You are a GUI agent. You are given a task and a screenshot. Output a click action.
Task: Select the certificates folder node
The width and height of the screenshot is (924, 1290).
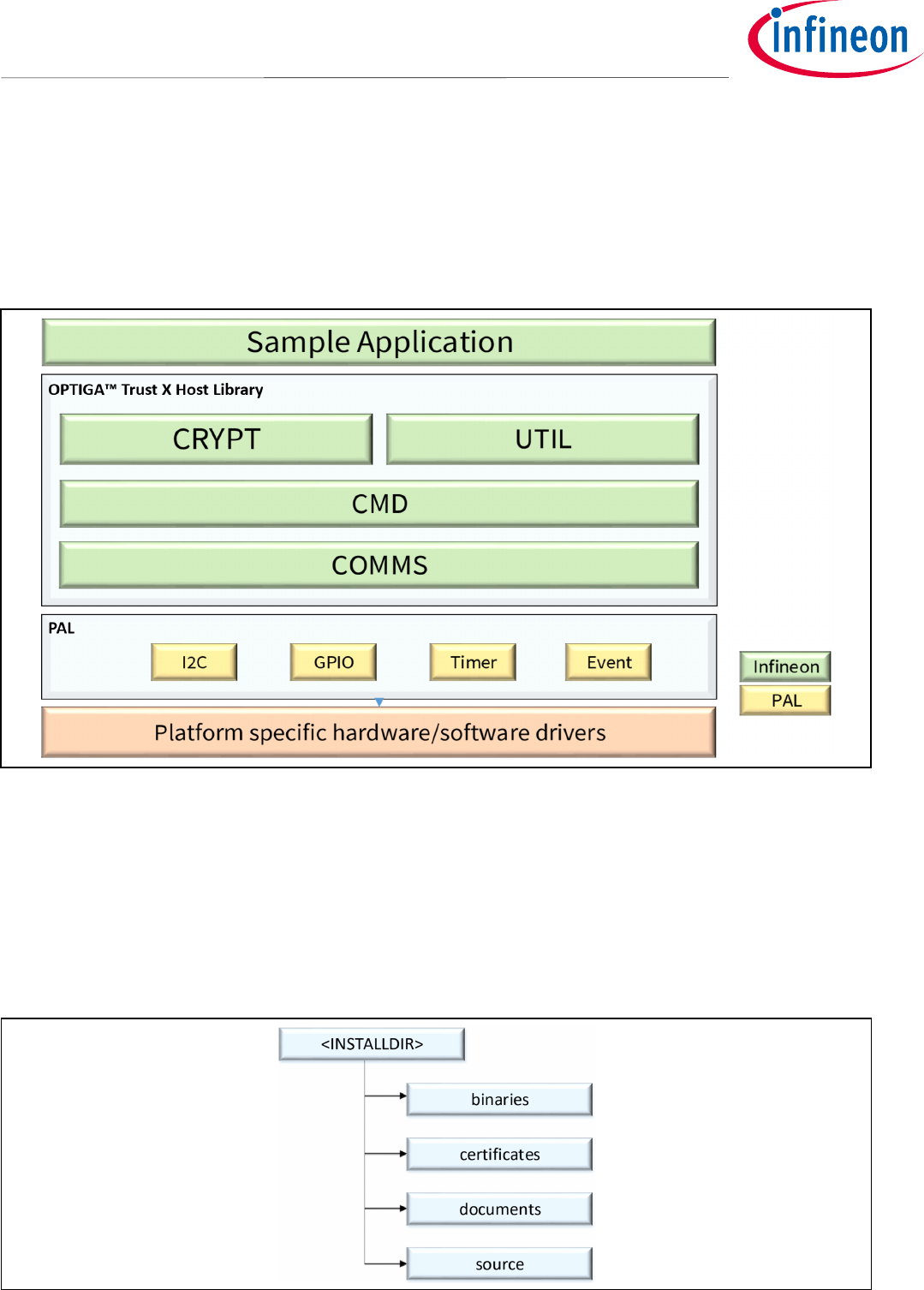point(499,1155)
